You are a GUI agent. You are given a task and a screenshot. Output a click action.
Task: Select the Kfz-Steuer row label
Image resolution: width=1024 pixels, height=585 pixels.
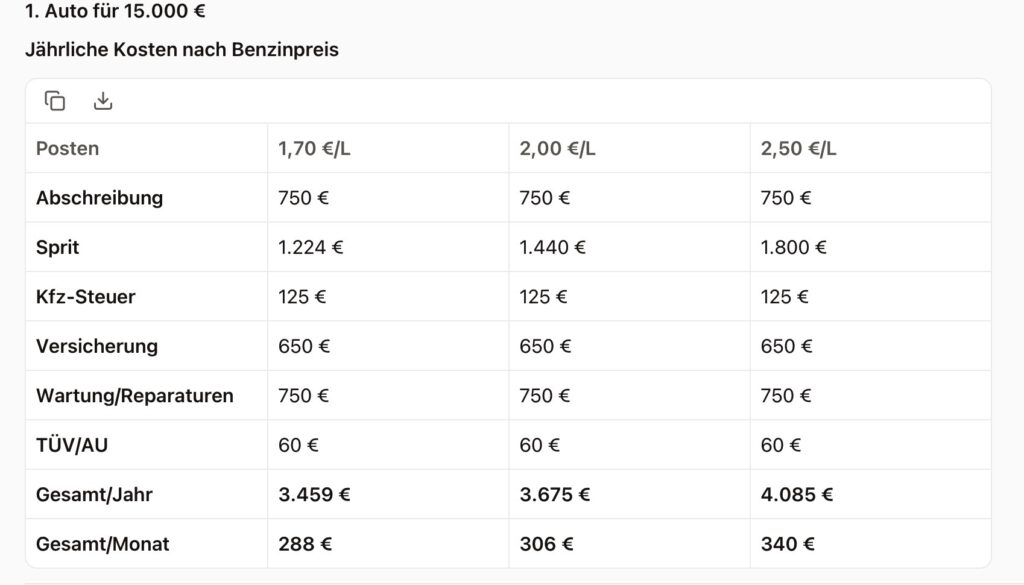pyautogui.click(x=86, y=297)
